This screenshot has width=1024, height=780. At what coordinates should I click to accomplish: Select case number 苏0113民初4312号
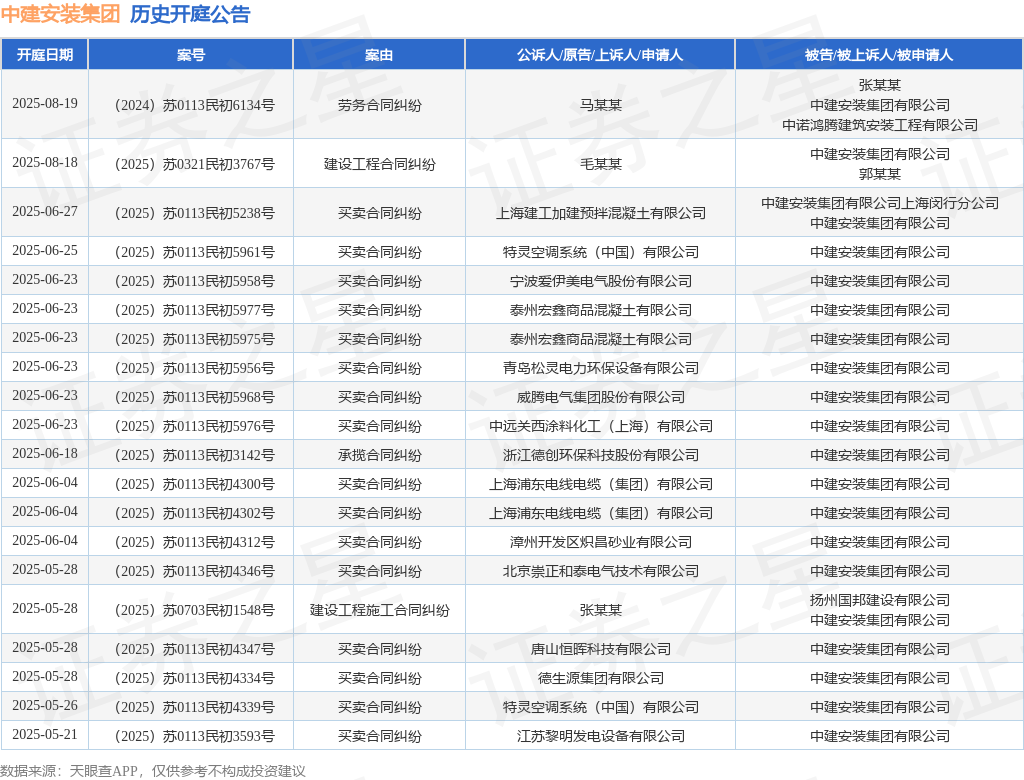[x=195, y=542]
